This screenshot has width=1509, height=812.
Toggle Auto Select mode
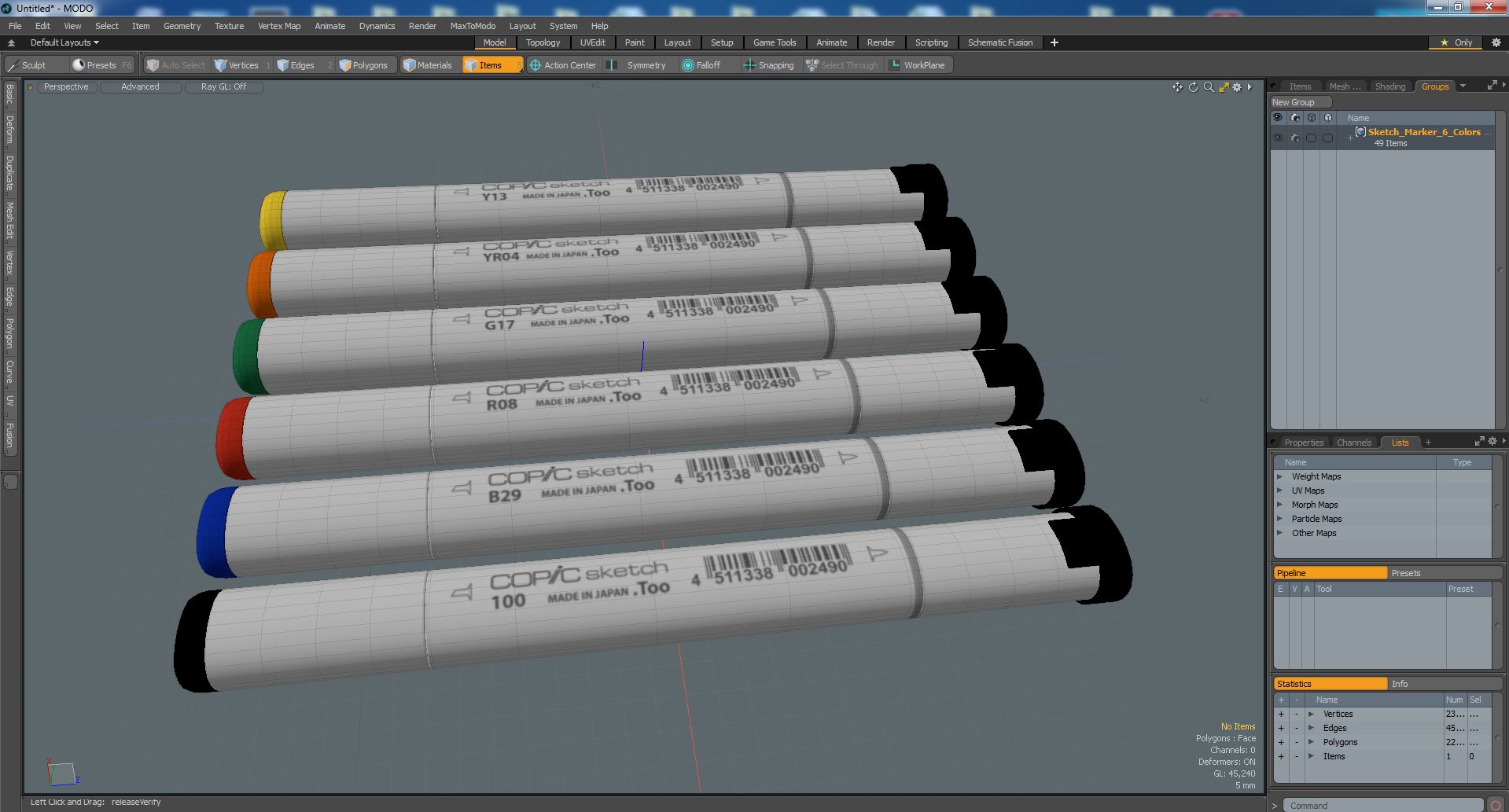point(175,65)
